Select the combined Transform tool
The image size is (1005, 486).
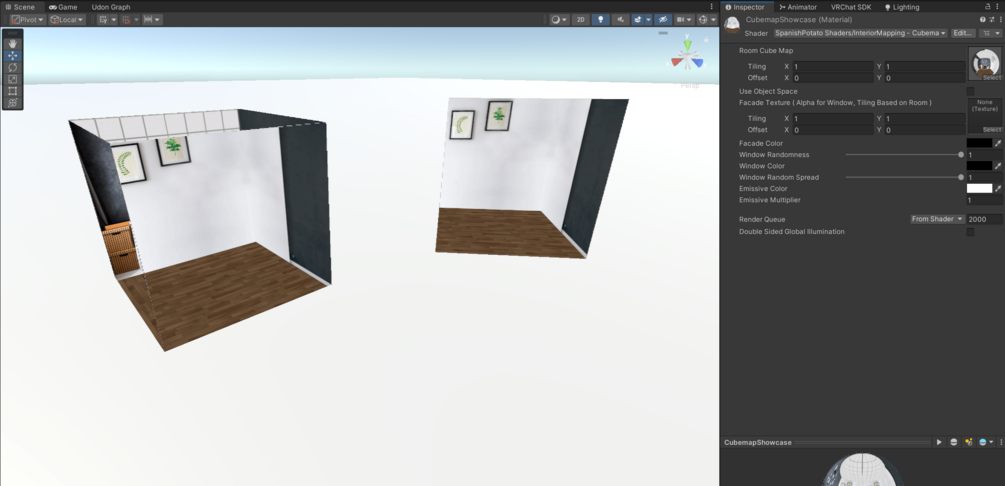[x=13, y=103]
